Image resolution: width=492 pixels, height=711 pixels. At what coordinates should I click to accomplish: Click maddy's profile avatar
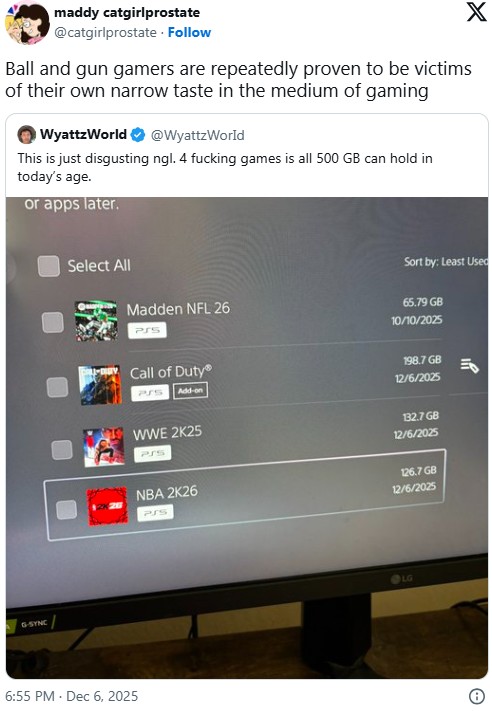[x=27, y=23]
